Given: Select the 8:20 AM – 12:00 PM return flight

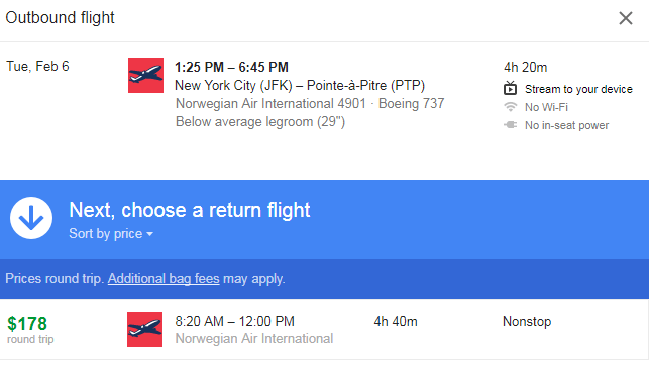Looking at the screenshot, I should (325, 329).
